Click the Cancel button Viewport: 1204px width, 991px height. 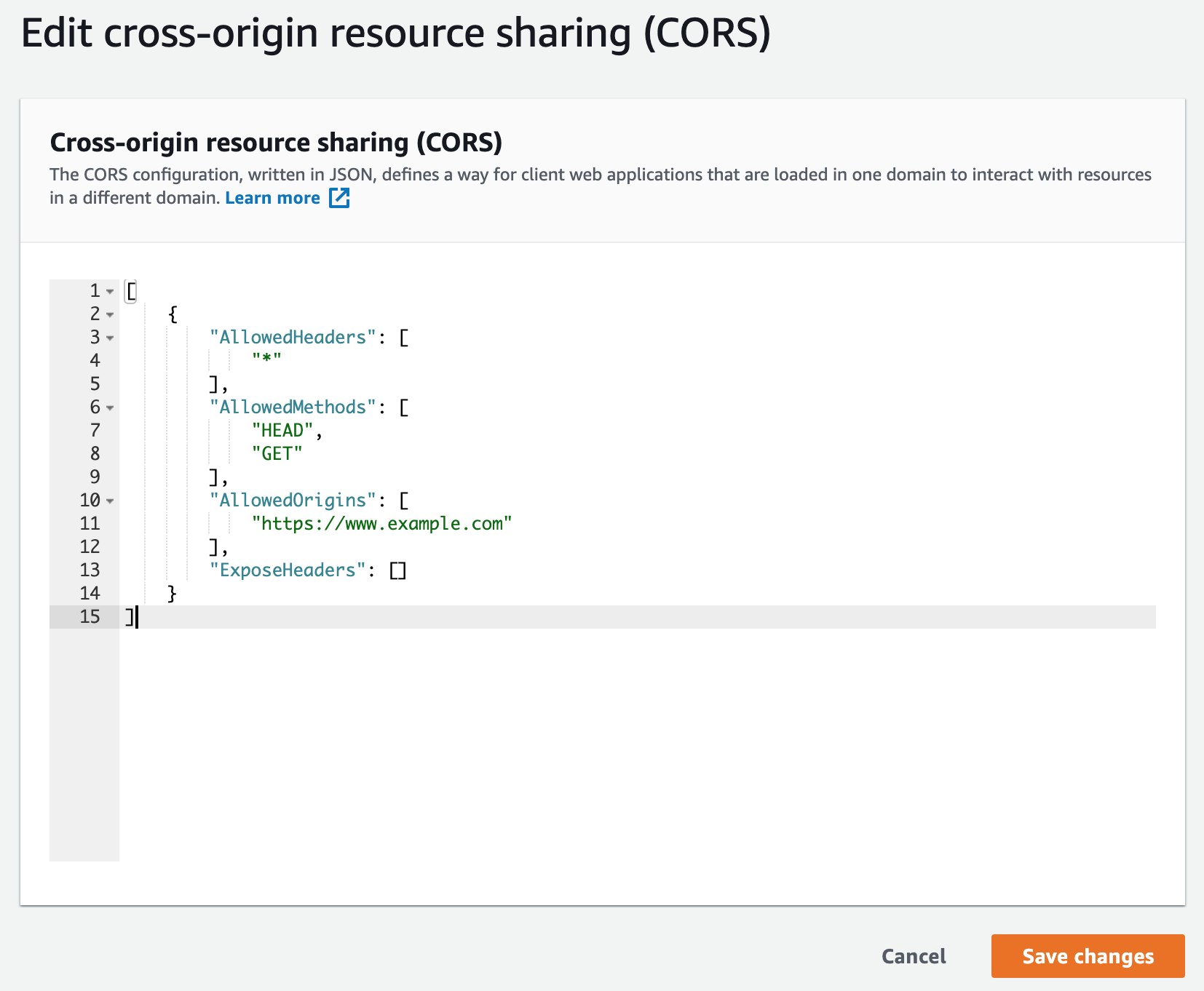pos(914,956)
